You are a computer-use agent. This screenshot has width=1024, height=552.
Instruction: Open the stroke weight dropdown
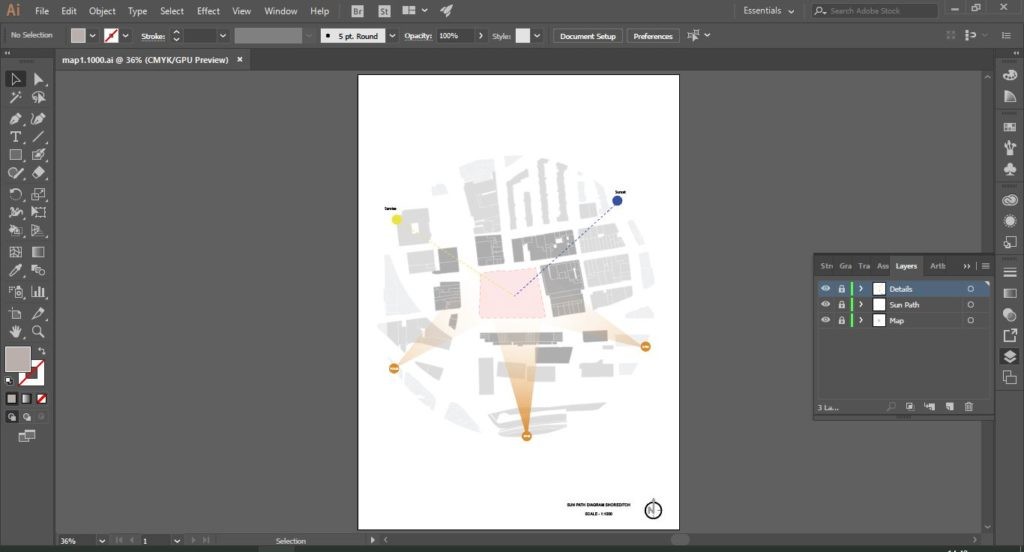click(x=223, y=36)
